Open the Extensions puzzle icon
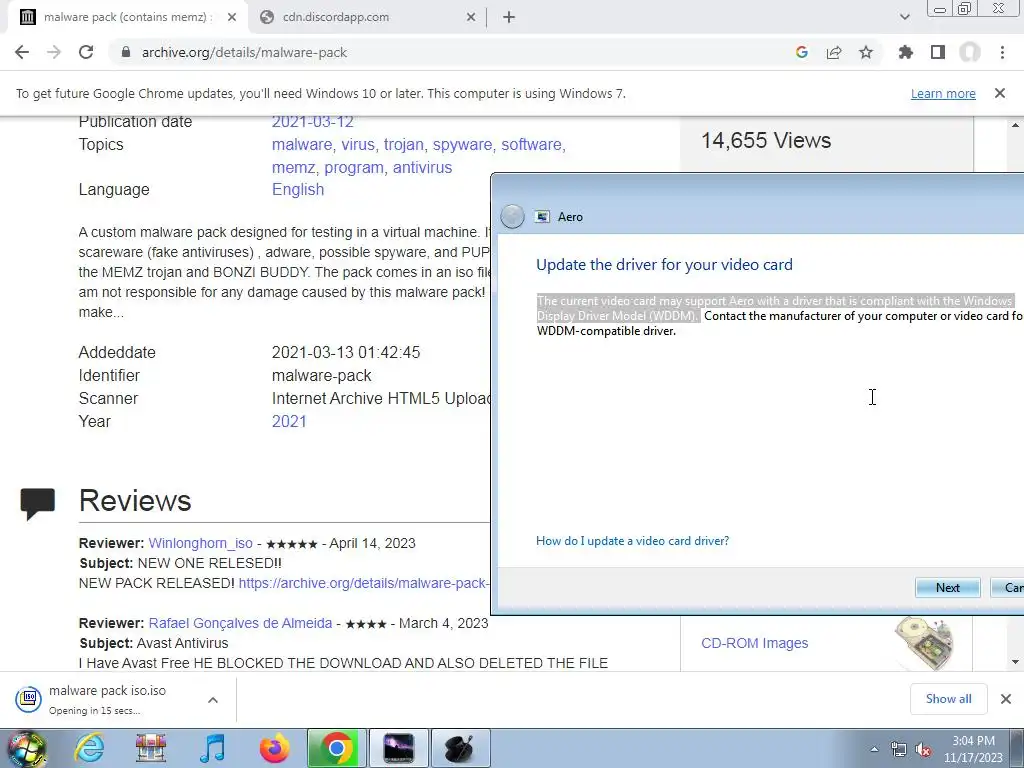Screen dimensions: 1024x768 (906, 52)
